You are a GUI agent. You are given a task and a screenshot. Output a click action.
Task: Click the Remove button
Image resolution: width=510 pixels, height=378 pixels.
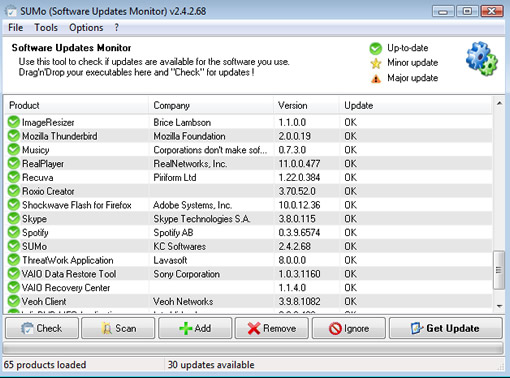click(272, 328)
